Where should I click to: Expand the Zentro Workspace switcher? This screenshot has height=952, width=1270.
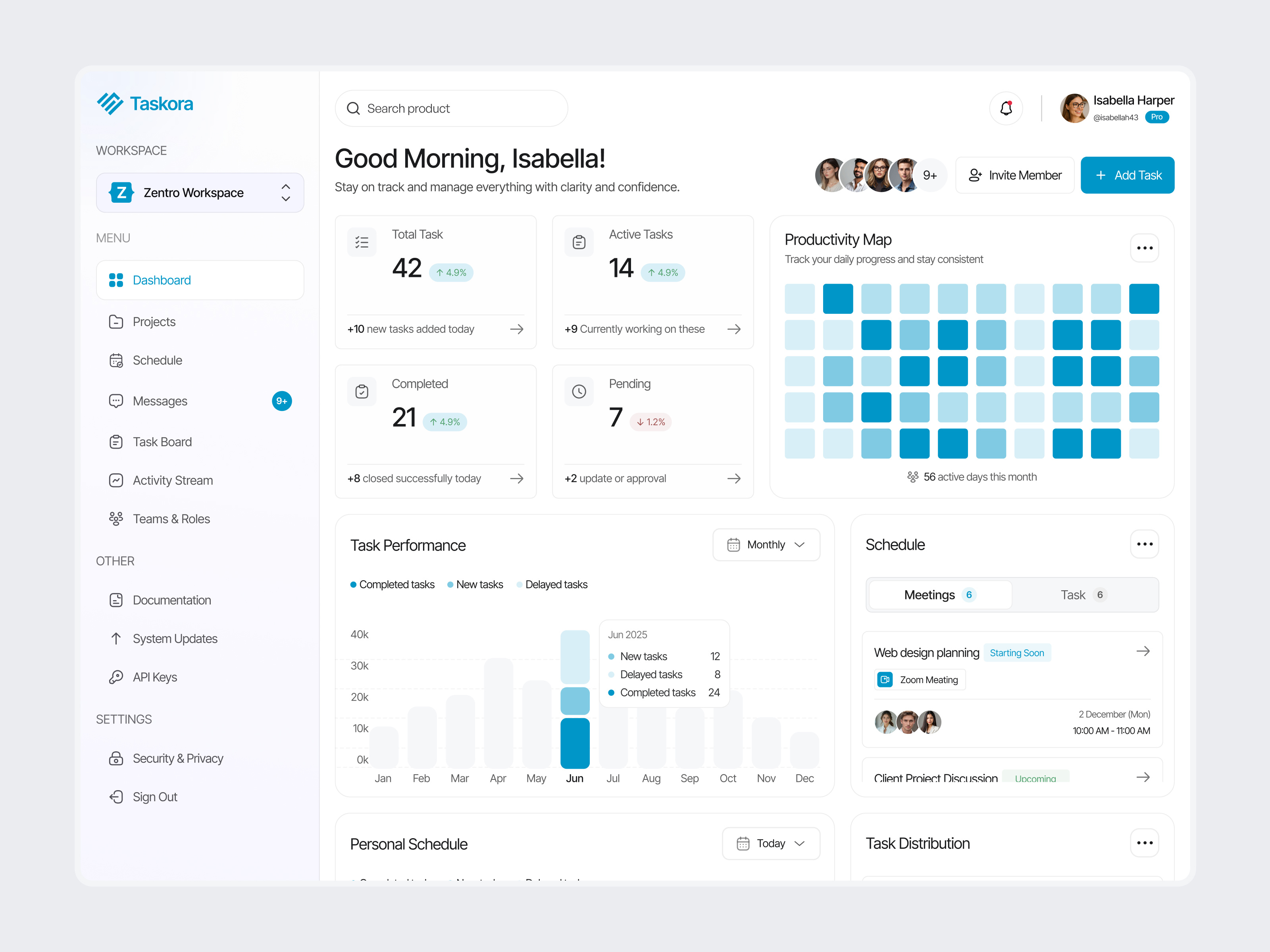click(285, 193)
